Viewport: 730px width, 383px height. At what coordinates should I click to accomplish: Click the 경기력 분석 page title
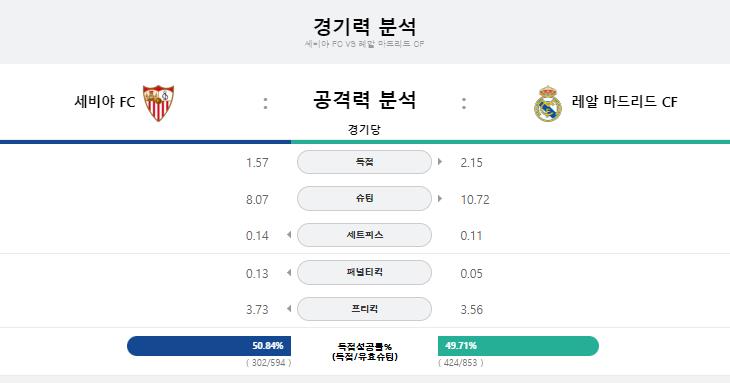[365, 27]
